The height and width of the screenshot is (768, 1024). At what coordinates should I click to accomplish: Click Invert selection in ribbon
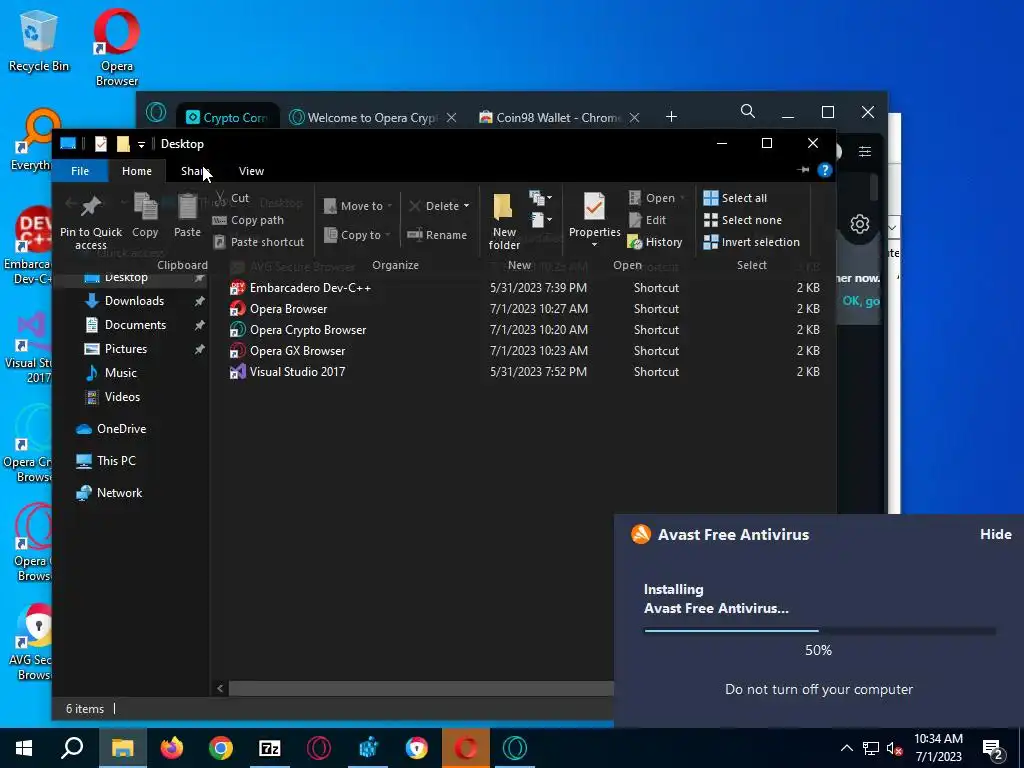752,242
